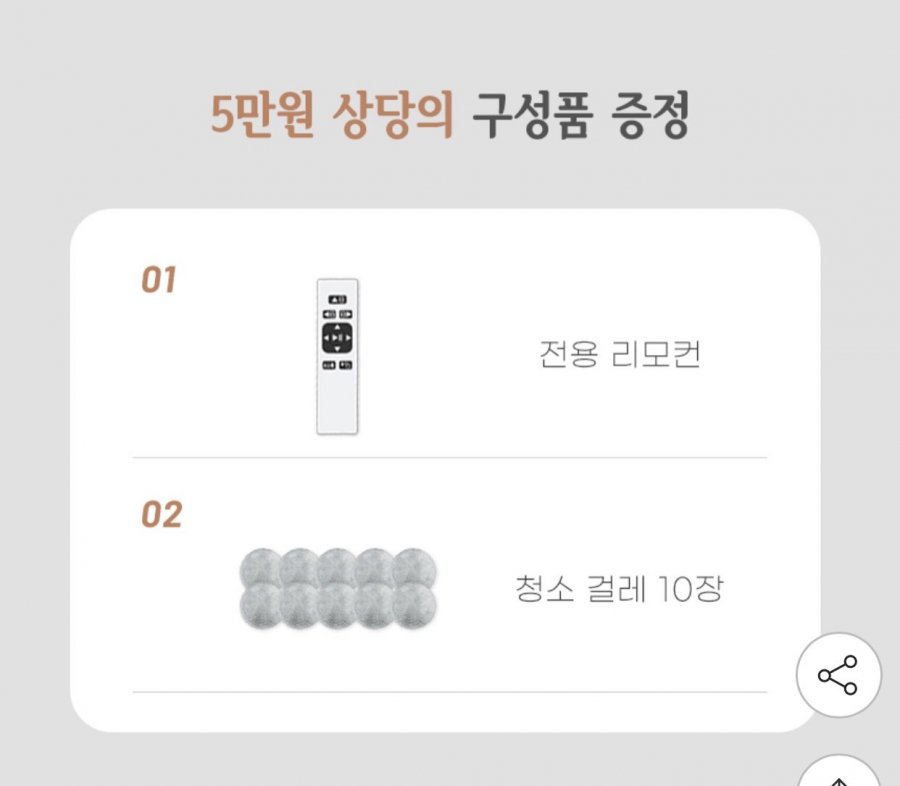Click the play/pause center of the remote's d-pad
Viewport: 900px width, 786px height.
(337, 340)
